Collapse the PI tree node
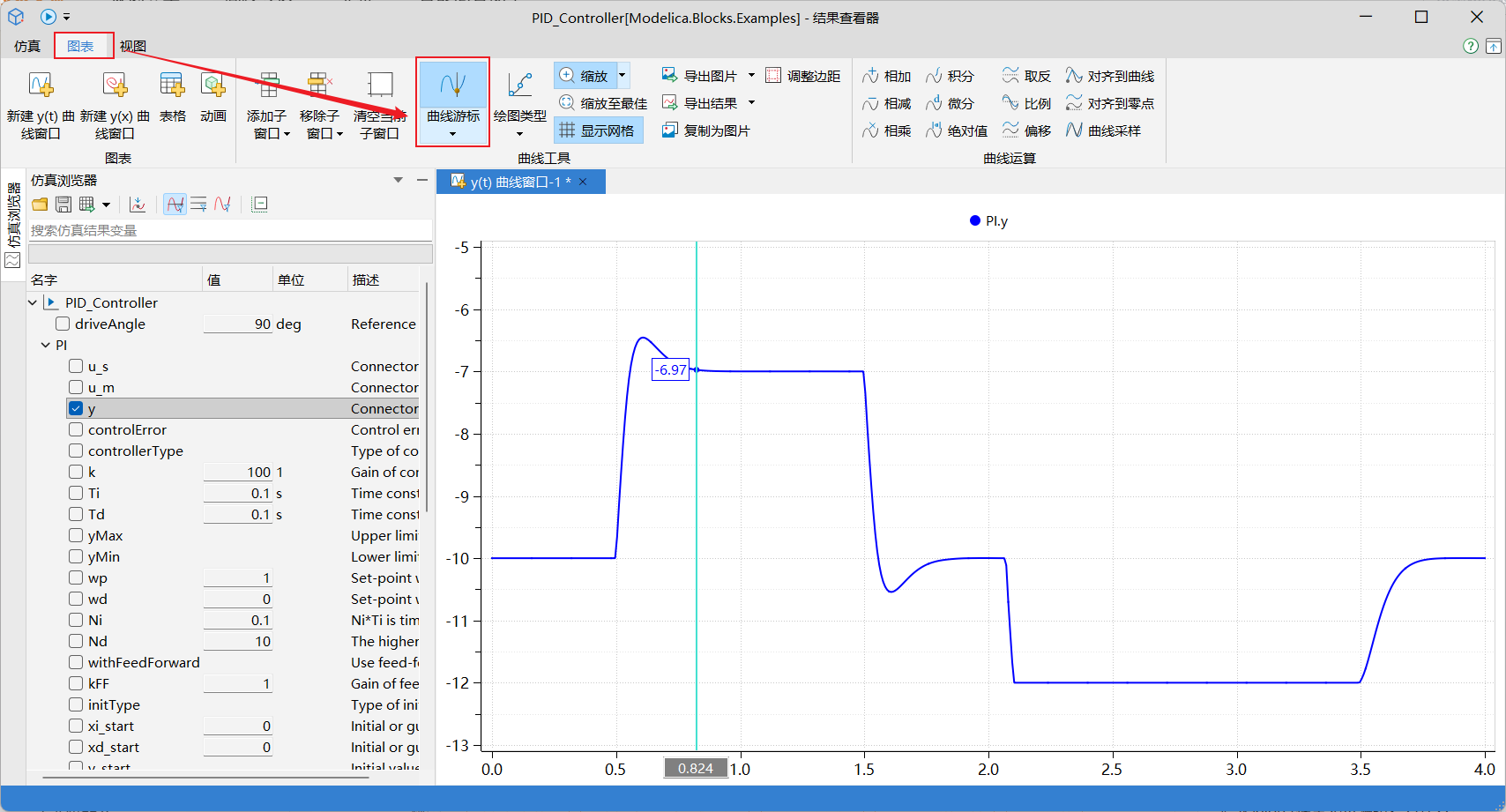 tap(46, 345)
